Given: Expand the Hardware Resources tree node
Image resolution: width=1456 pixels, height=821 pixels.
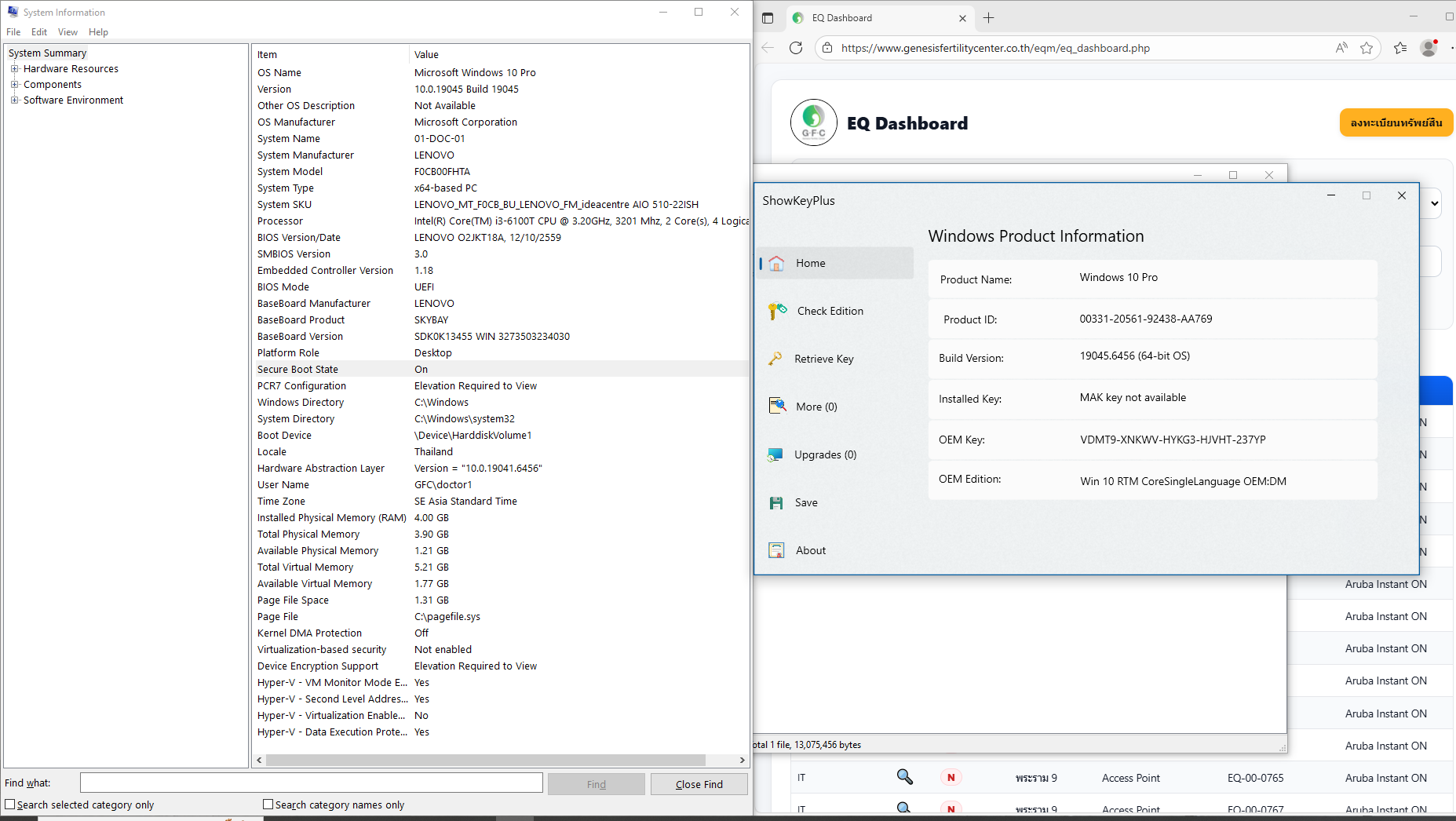Looking at the screenshot, I should tap(14, 69).
